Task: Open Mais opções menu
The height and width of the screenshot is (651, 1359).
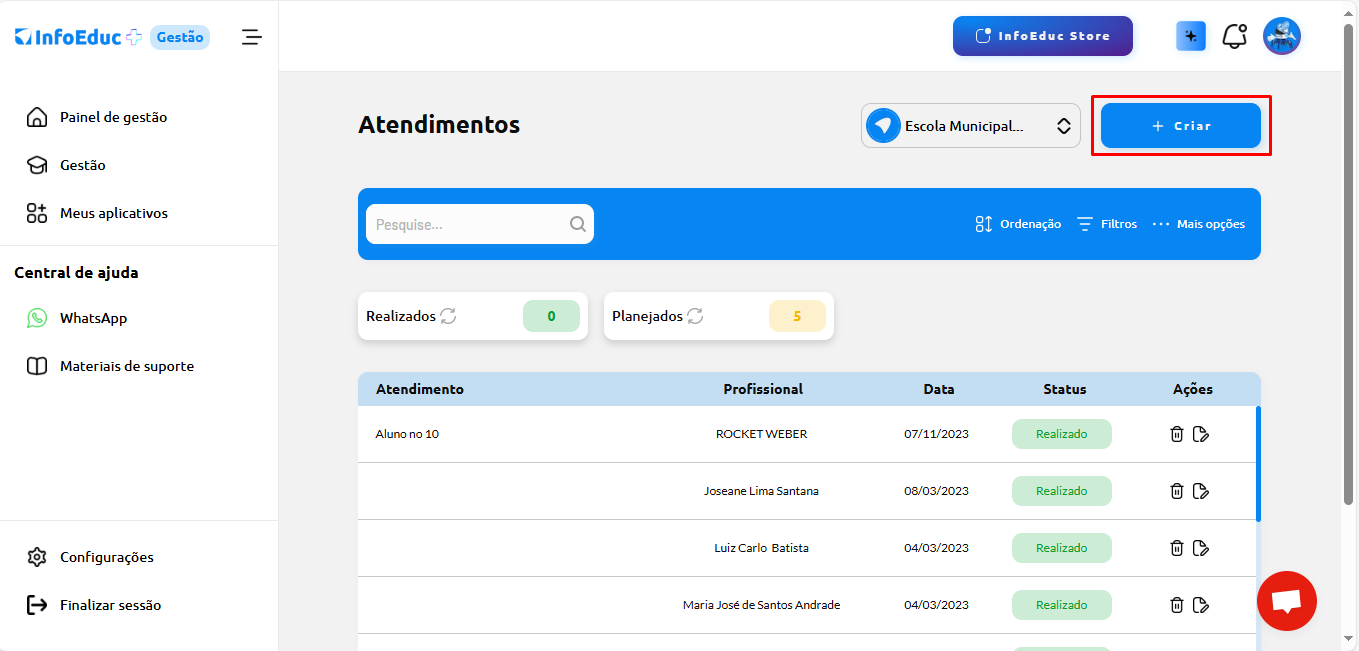Action: [1199, 224]
